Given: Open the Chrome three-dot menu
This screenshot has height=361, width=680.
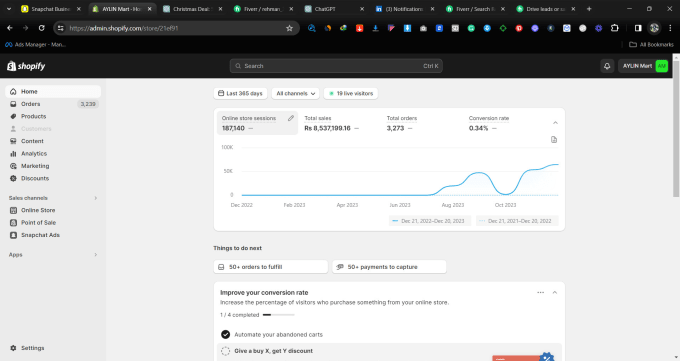Looking at the screenshot, I should click(x=670, y=28).
